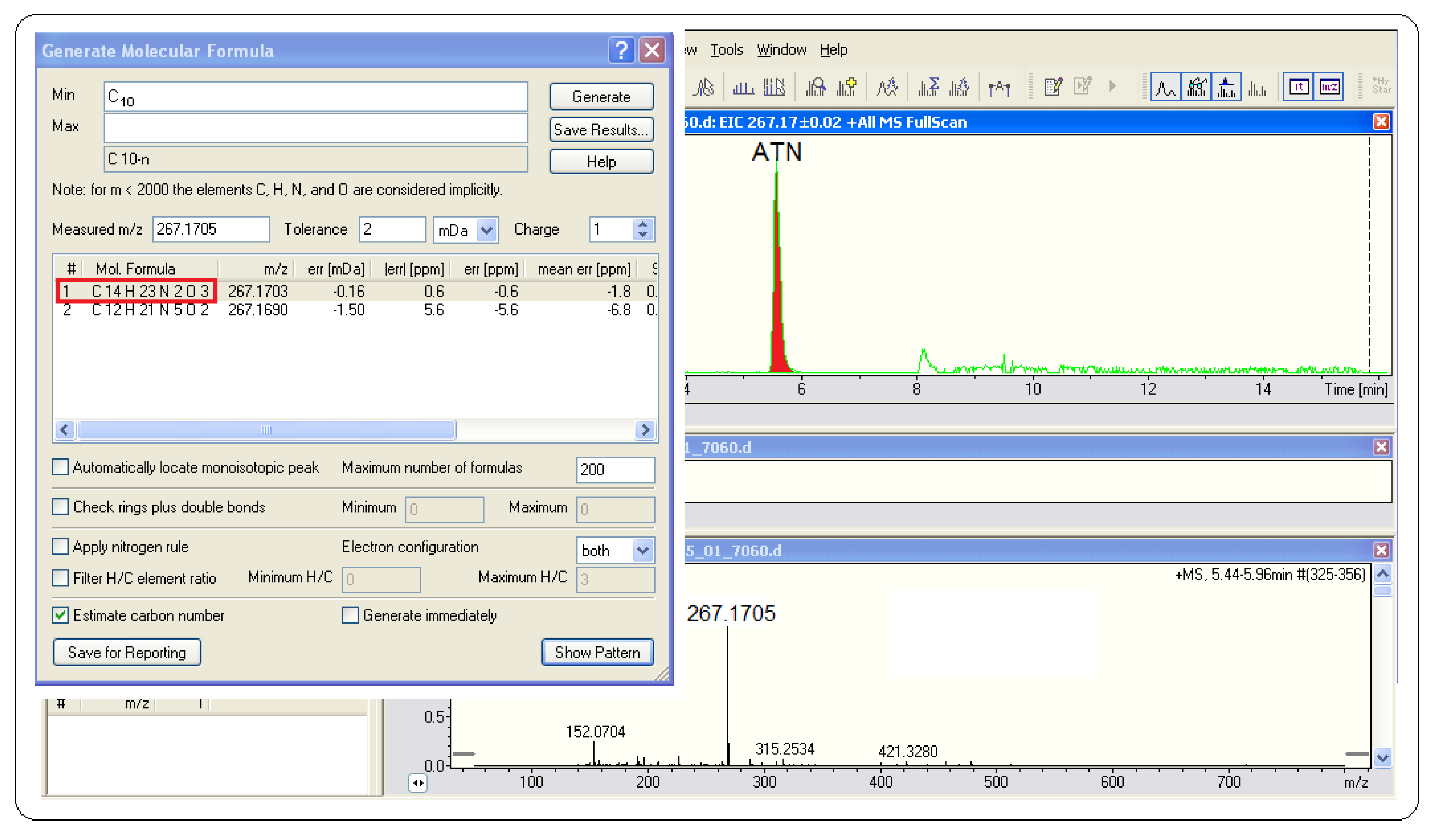Screen dimensions: 1439x840
Task: Click the greyed-out script edit icon
Action: point(1083,87)
